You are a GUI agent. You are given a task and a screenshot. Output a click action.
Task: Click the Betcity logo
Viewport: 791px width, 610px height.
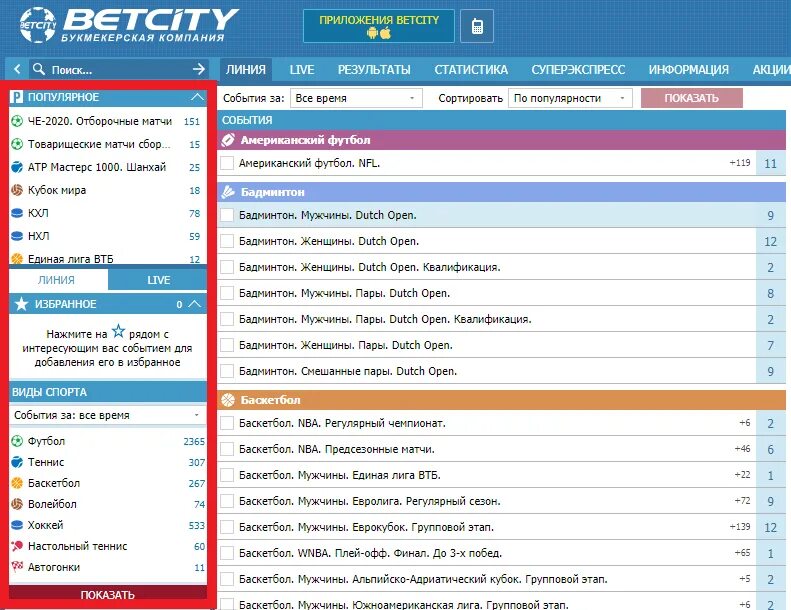[129, 25]
